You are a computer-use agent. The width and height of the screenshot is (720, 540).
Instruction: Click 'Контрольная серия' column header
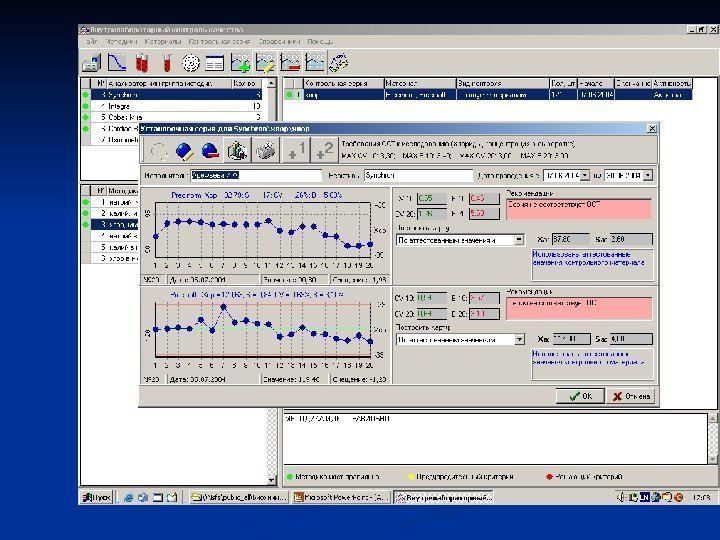(343, 83)
